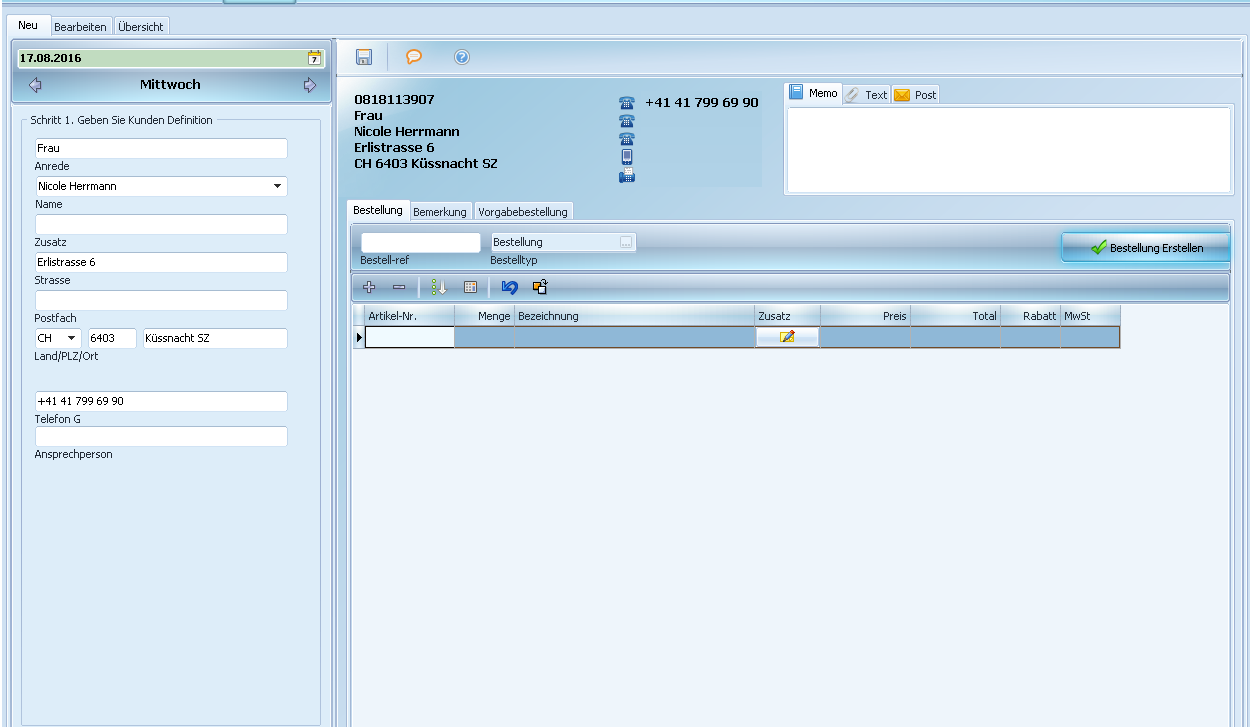The height and width of the screenshot is (727, 1250).
Task: Open the calendar picker in the date field
Action: [315, 58]
